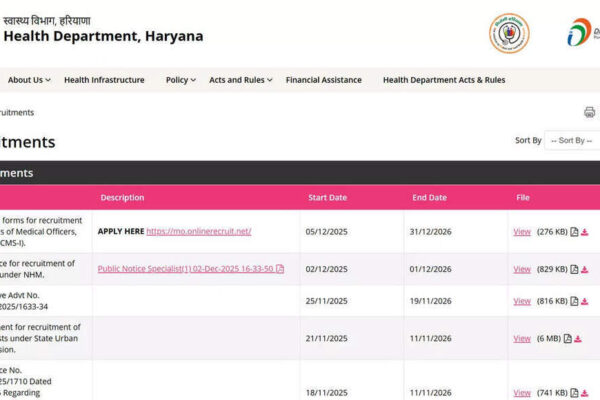Image resolution: width=600 pixels, height=400 pixels.
Task: Open Public Notice Specialist 02-Dec-2025 link
Action: (x=186, y=269)
